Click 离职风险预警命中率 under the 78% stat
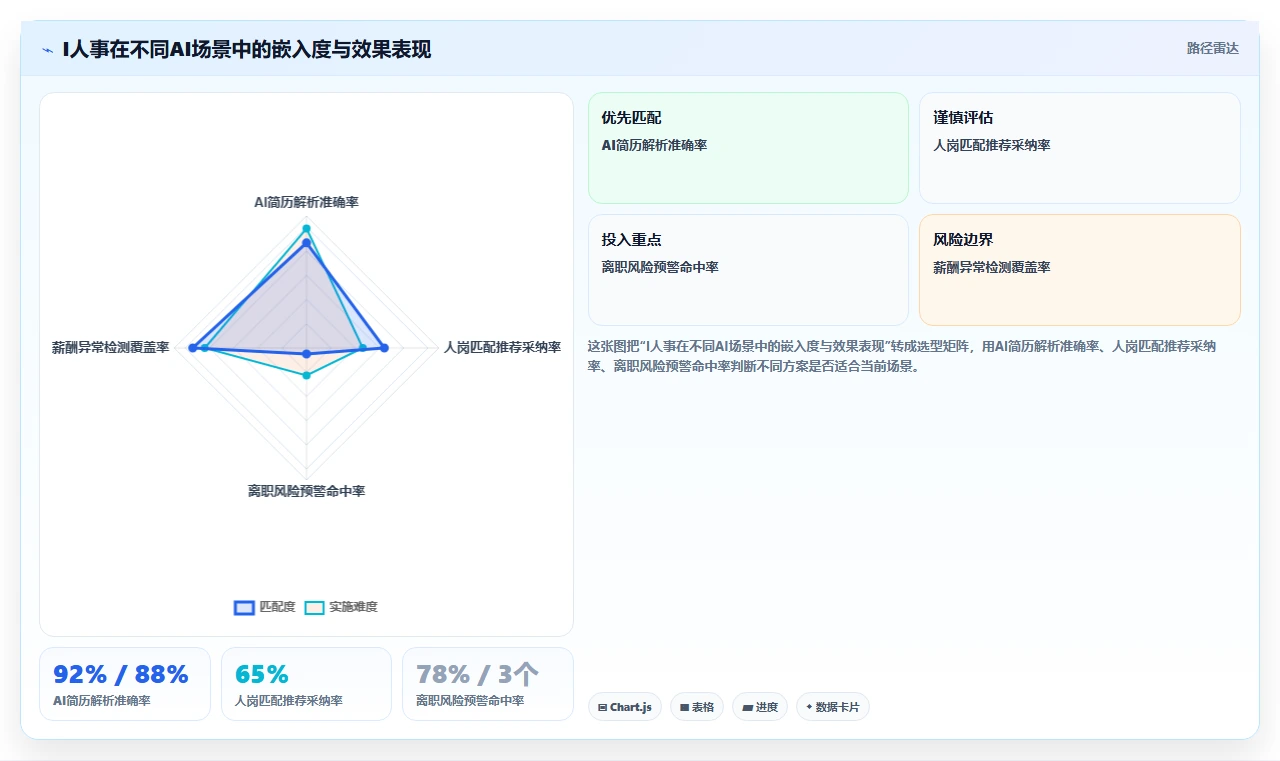 [x=470, y=701]
